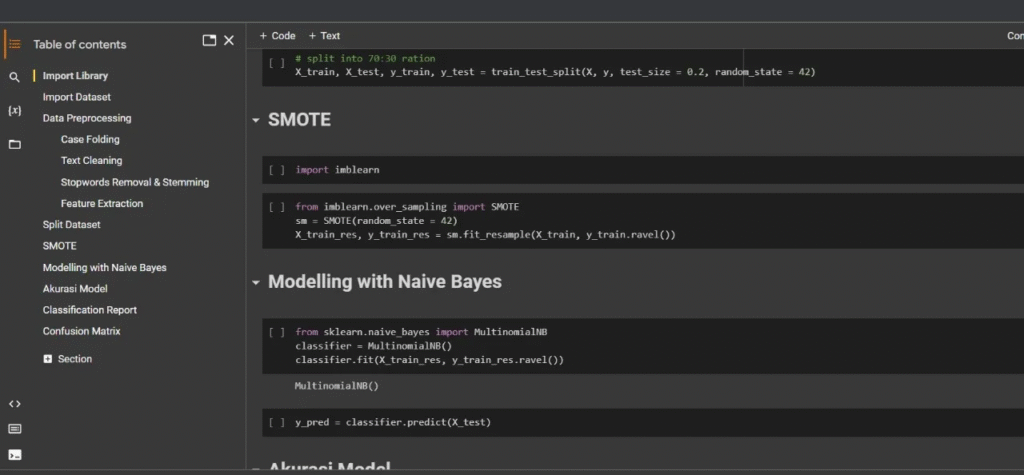
Task: Collapse the Modelling with Naive Bayes section
Action: 256,282
